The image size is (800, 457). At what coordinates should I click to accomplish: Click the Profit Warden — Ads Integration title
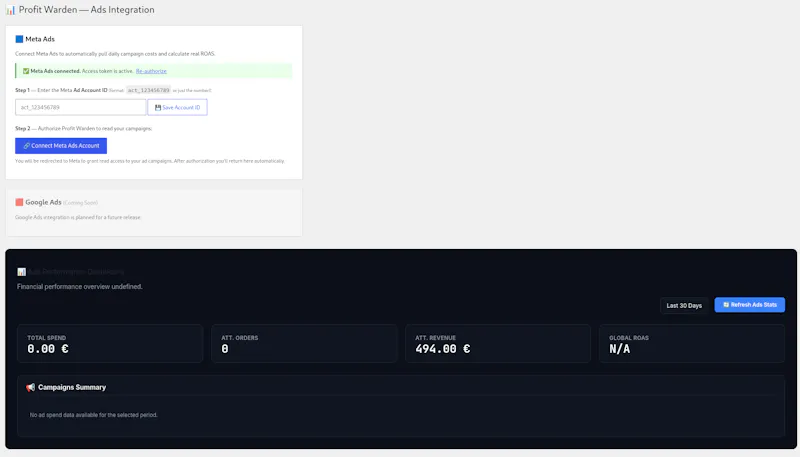tap(87, 10)
